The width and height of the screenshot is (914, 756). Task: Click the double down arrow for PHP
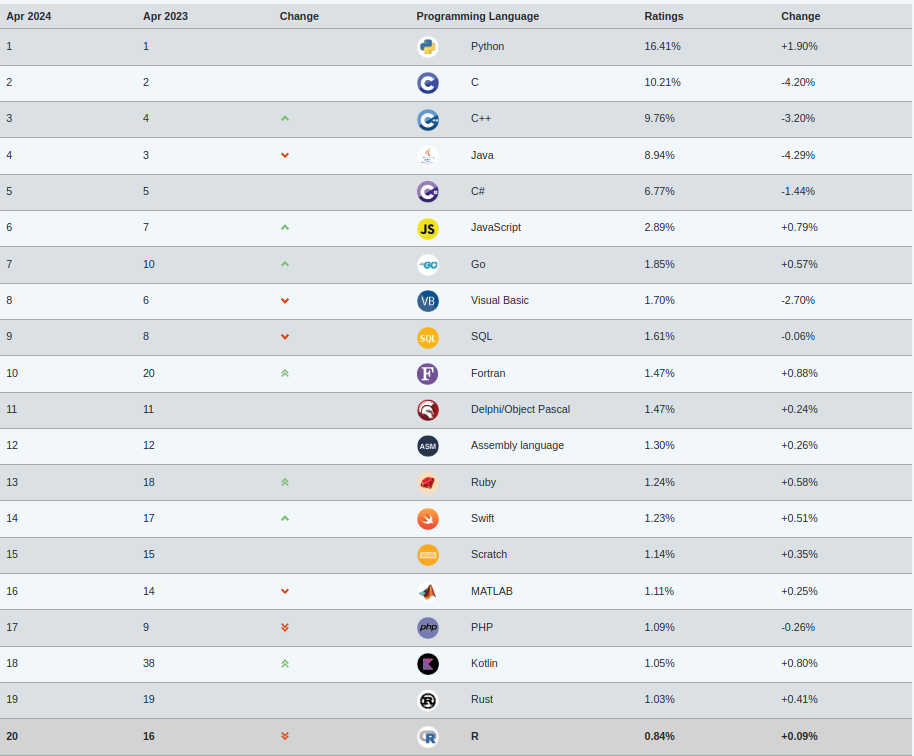click(x=285, y=627)
